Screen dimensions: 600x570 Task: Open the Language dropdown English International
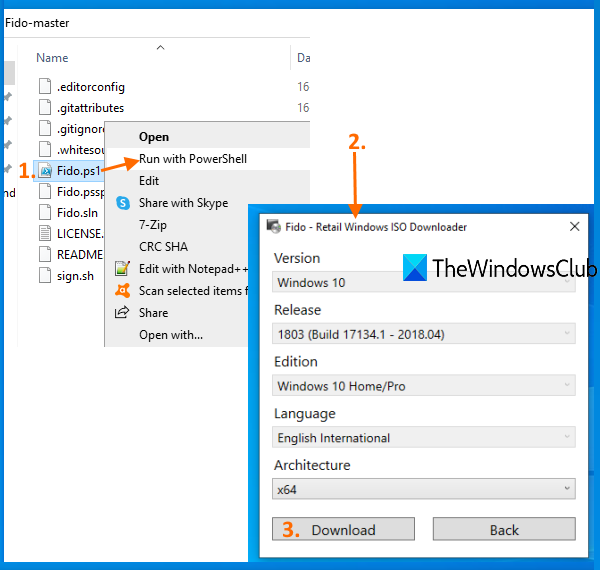tap(424, 437)
